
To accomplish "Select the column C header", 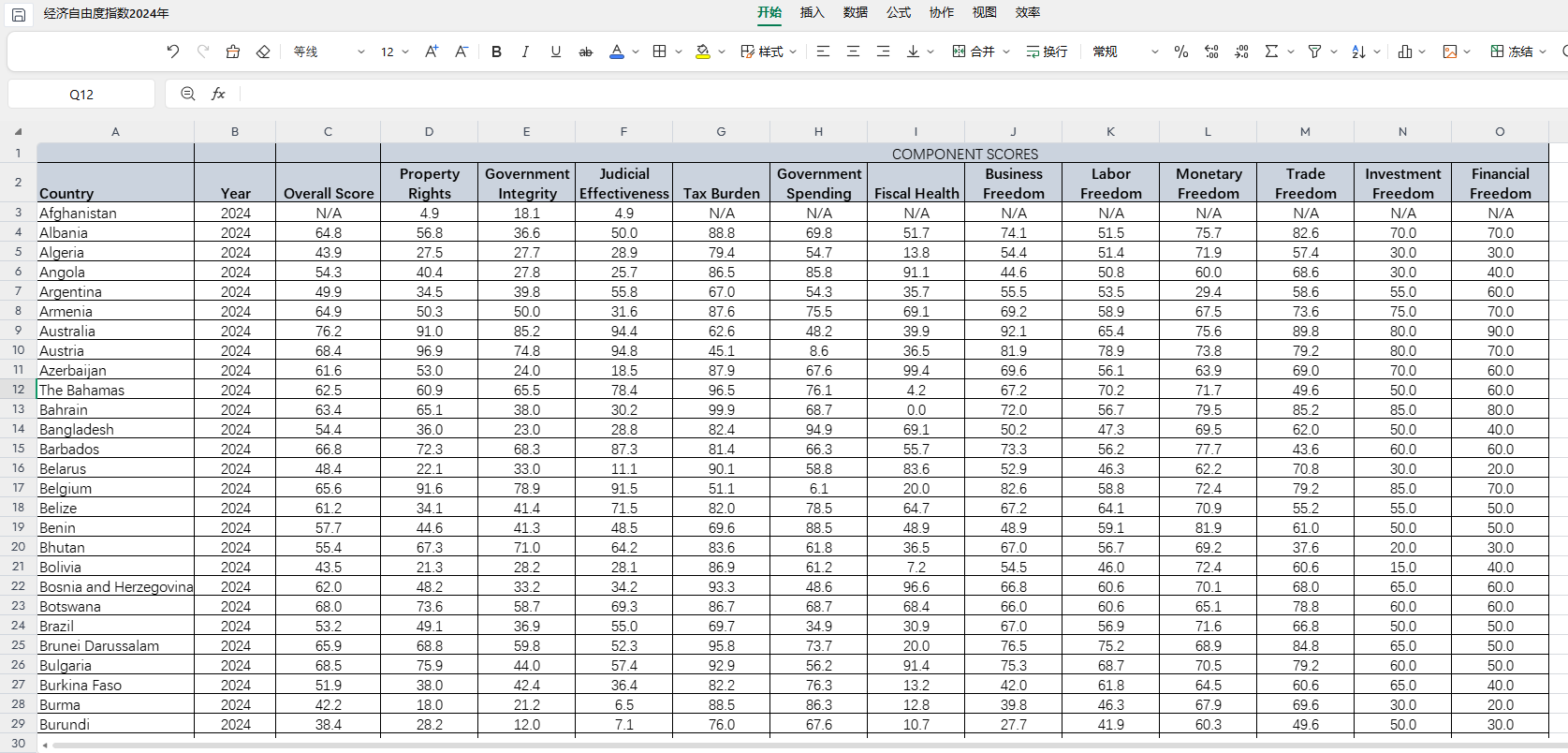I will tap(328, 131).
